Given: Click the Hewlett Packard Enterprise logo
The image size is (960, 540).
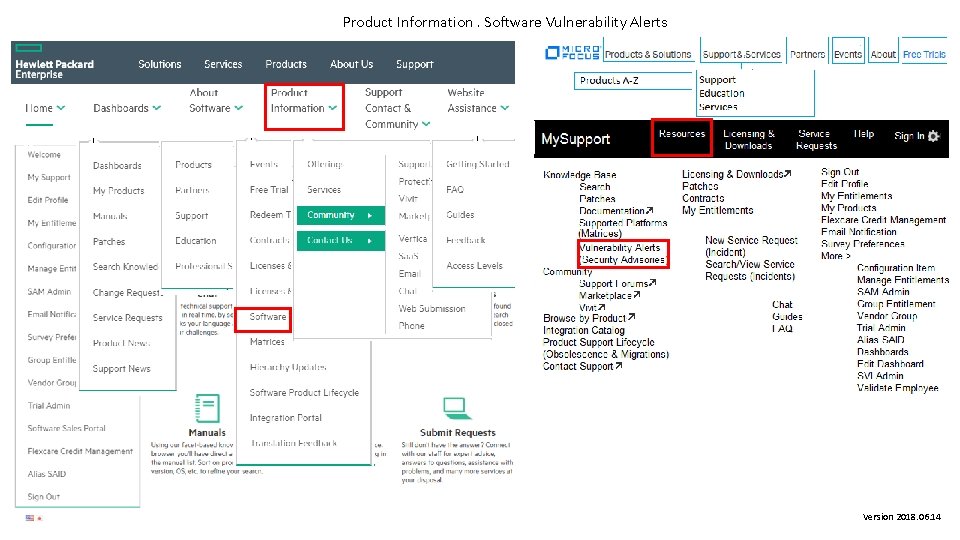Looking at the screenshot, I should [54, 63].
